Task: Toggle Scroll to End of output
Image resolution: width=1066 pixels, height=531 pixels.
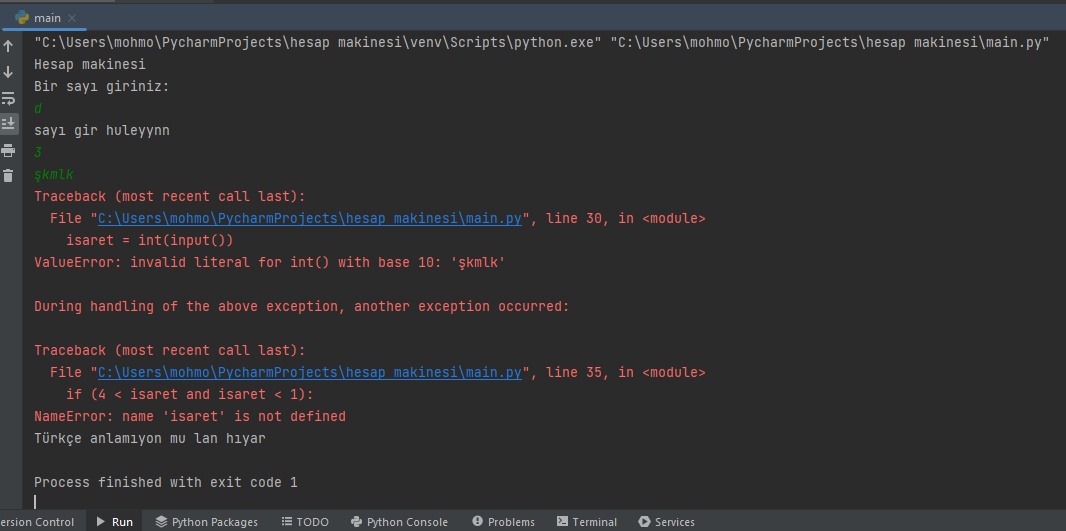Action: 8,124
